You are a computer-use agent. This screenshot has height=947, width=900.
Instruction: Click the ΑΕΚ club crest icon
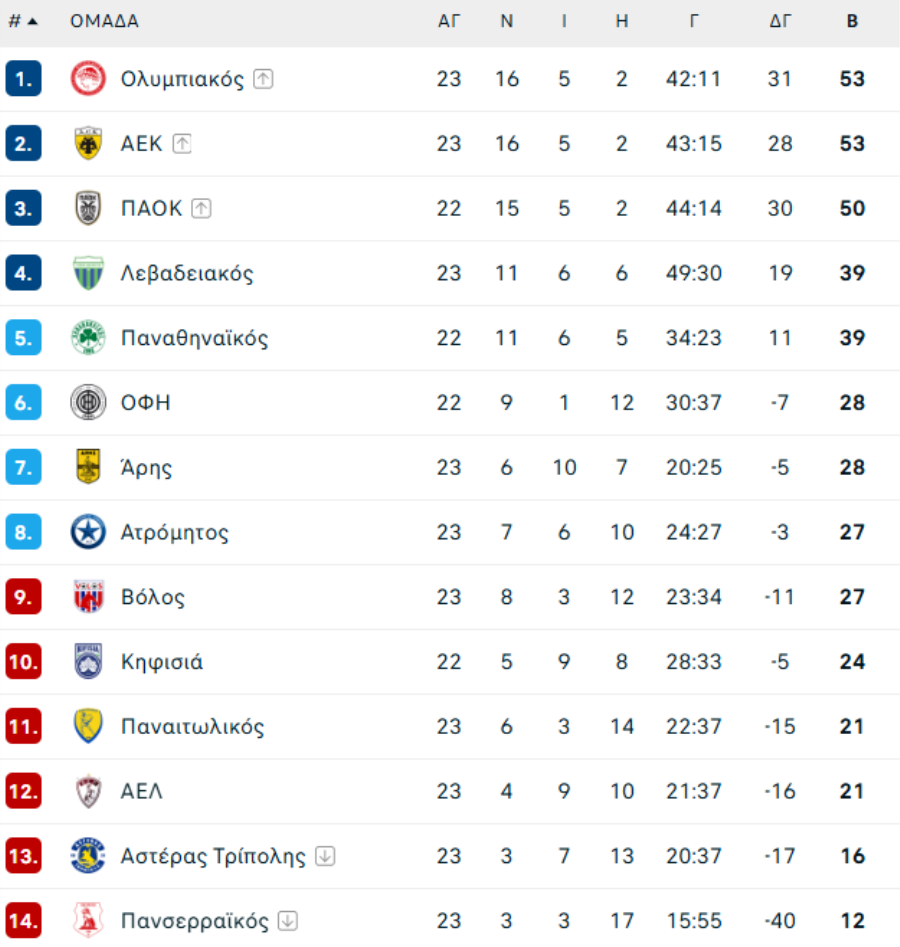[x=88, y=144]
